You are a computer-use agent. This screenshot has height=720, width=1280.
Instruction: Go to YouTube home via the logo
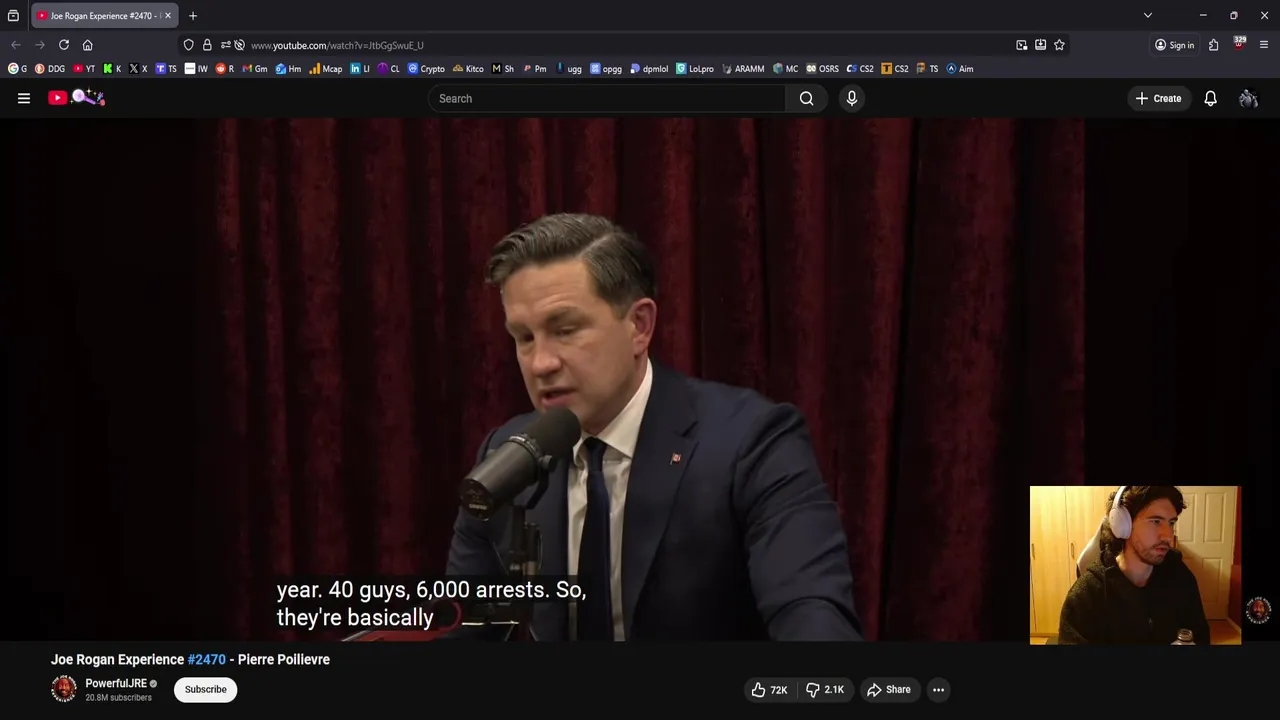(76, 98)
